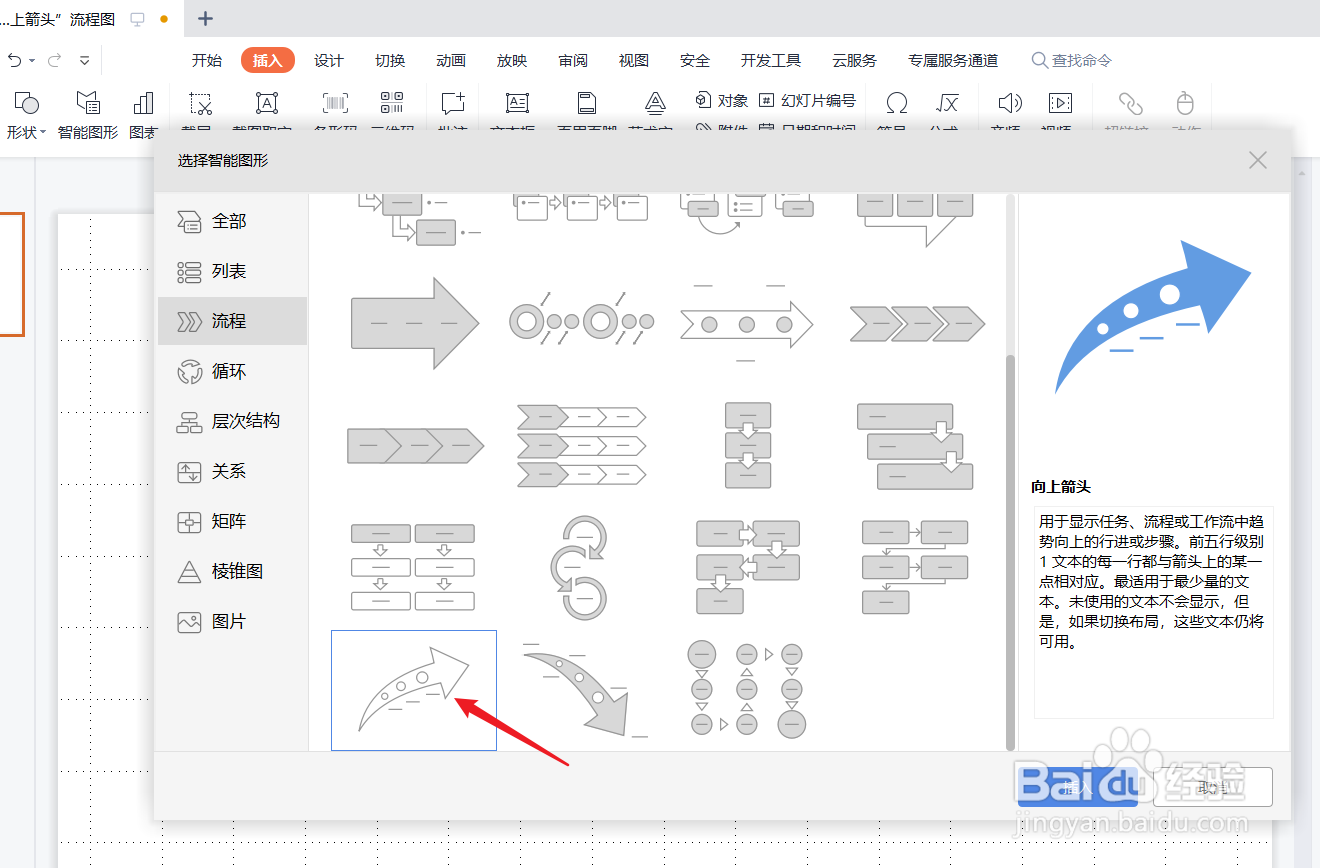The height and width of the screenshot is (868, 1320).
Task: Click the Object (对象) ribbon item
Action: click(722, 100)
